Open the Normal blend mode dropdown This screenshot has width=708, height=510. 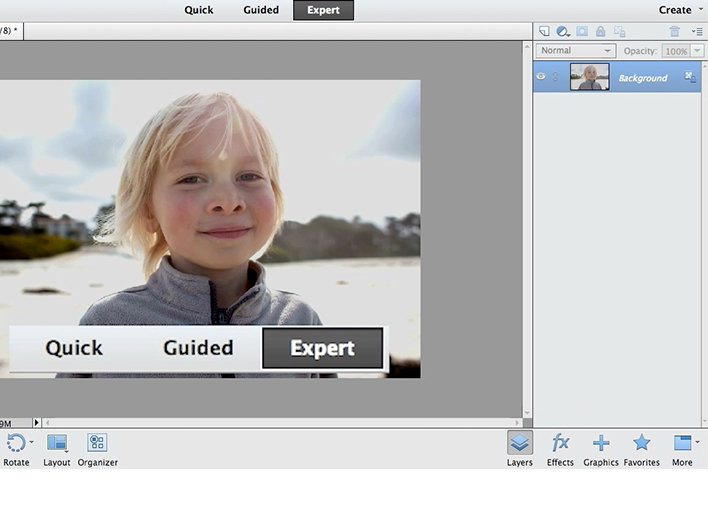tap(576, 51)
